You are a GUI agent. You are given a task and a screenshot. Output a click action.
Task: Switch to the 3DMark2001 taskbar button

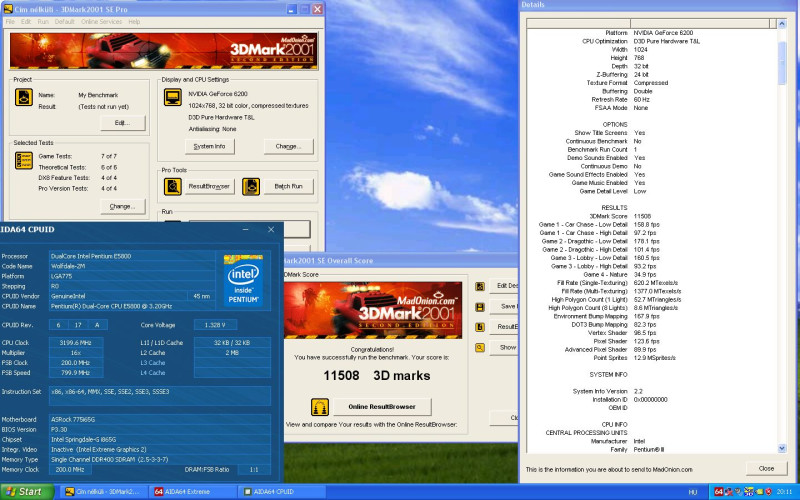click(104, 492)
